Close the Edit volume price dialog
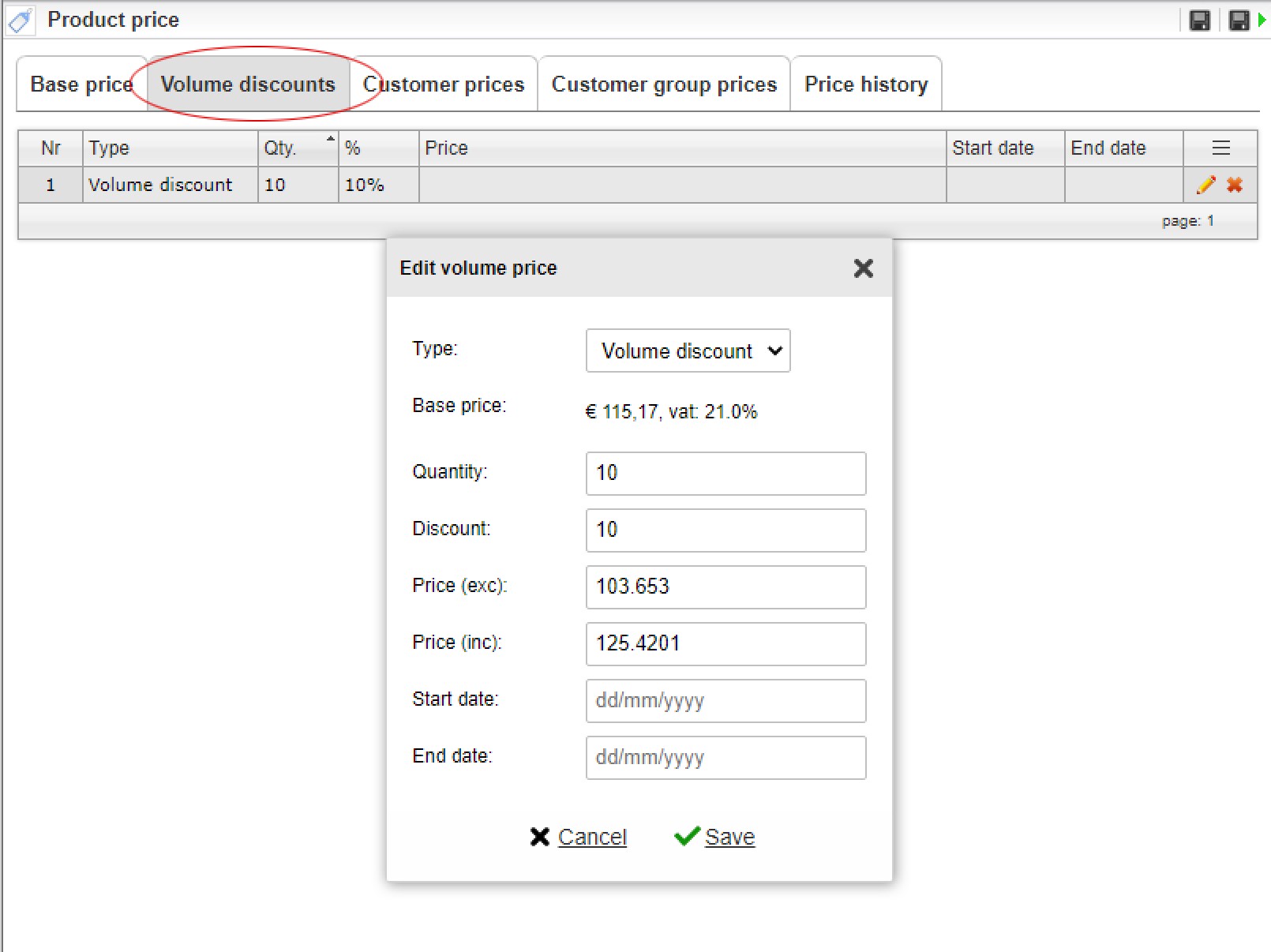1271x952 pixels. [863, 268]
